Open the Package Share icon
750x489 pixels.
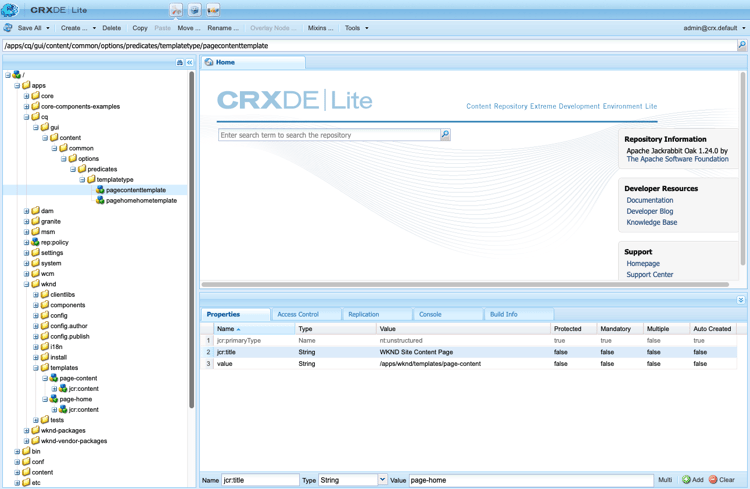(x=213, y=10)
